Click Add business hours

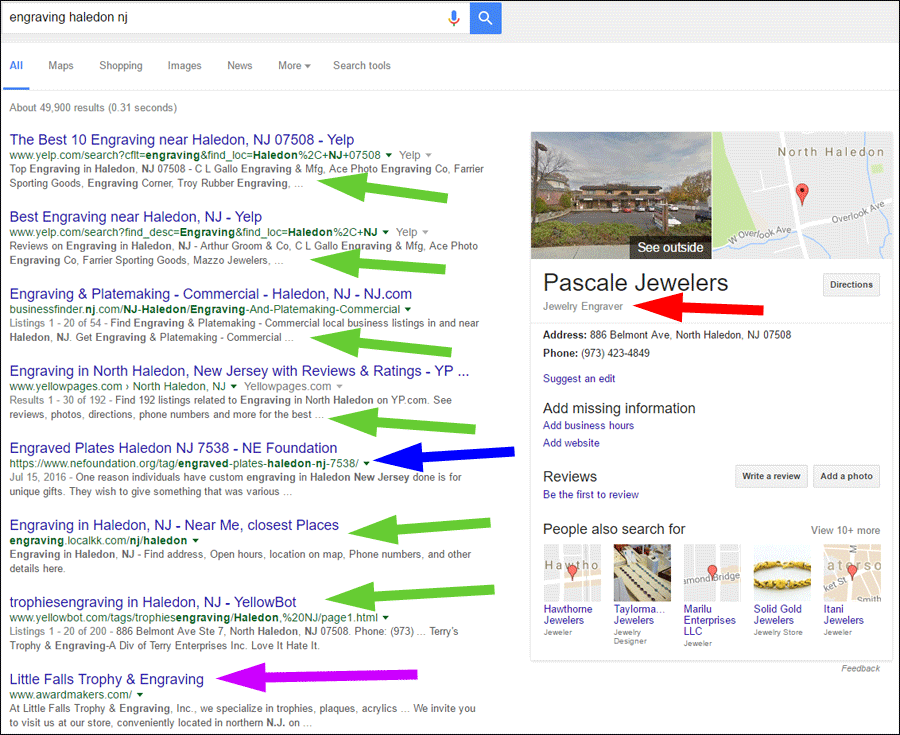click(x=588, y=426)
